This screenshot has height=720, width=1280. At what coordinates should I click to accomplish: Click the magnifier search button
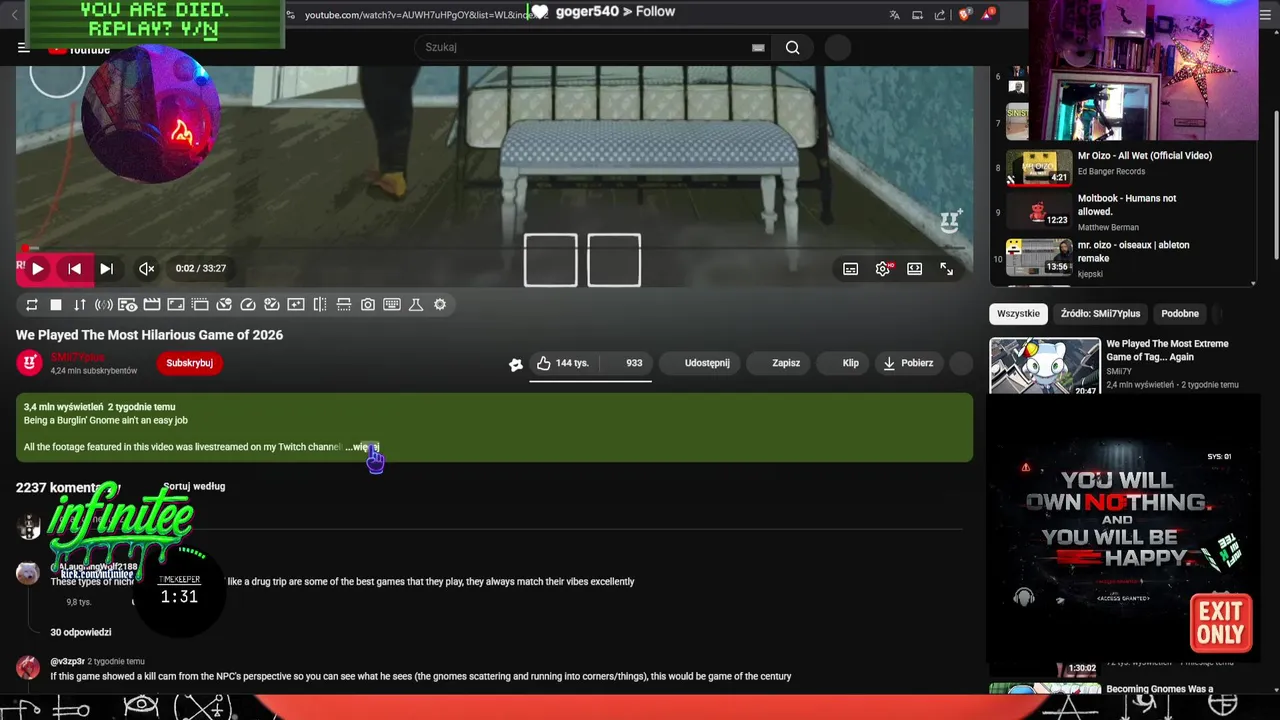792,47
